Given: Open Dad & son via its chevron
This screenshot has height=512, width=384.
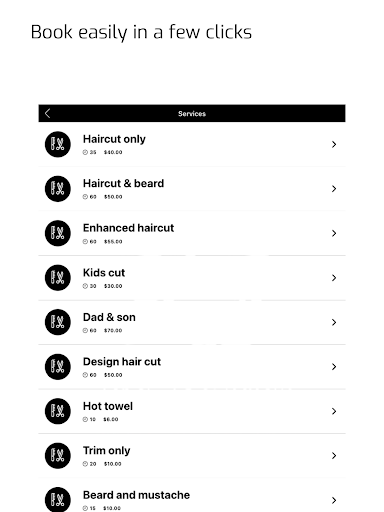Looking at the screenshot, I should tap(334, 322).
